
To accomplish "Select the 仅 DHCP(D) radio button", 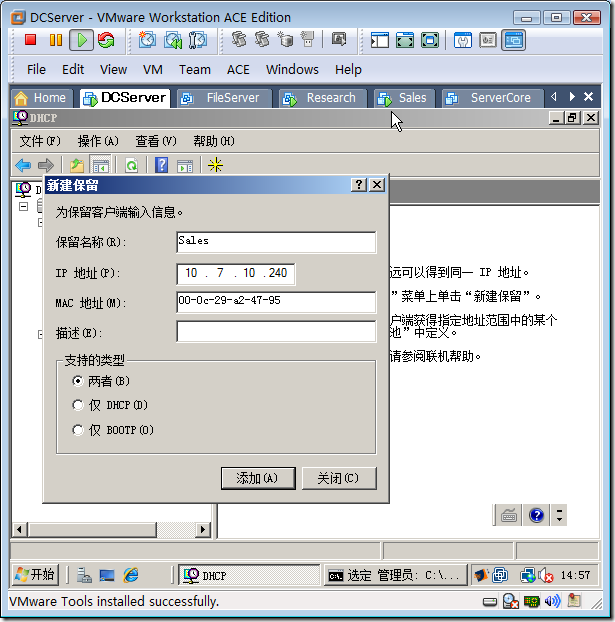I will pos(78,405).
